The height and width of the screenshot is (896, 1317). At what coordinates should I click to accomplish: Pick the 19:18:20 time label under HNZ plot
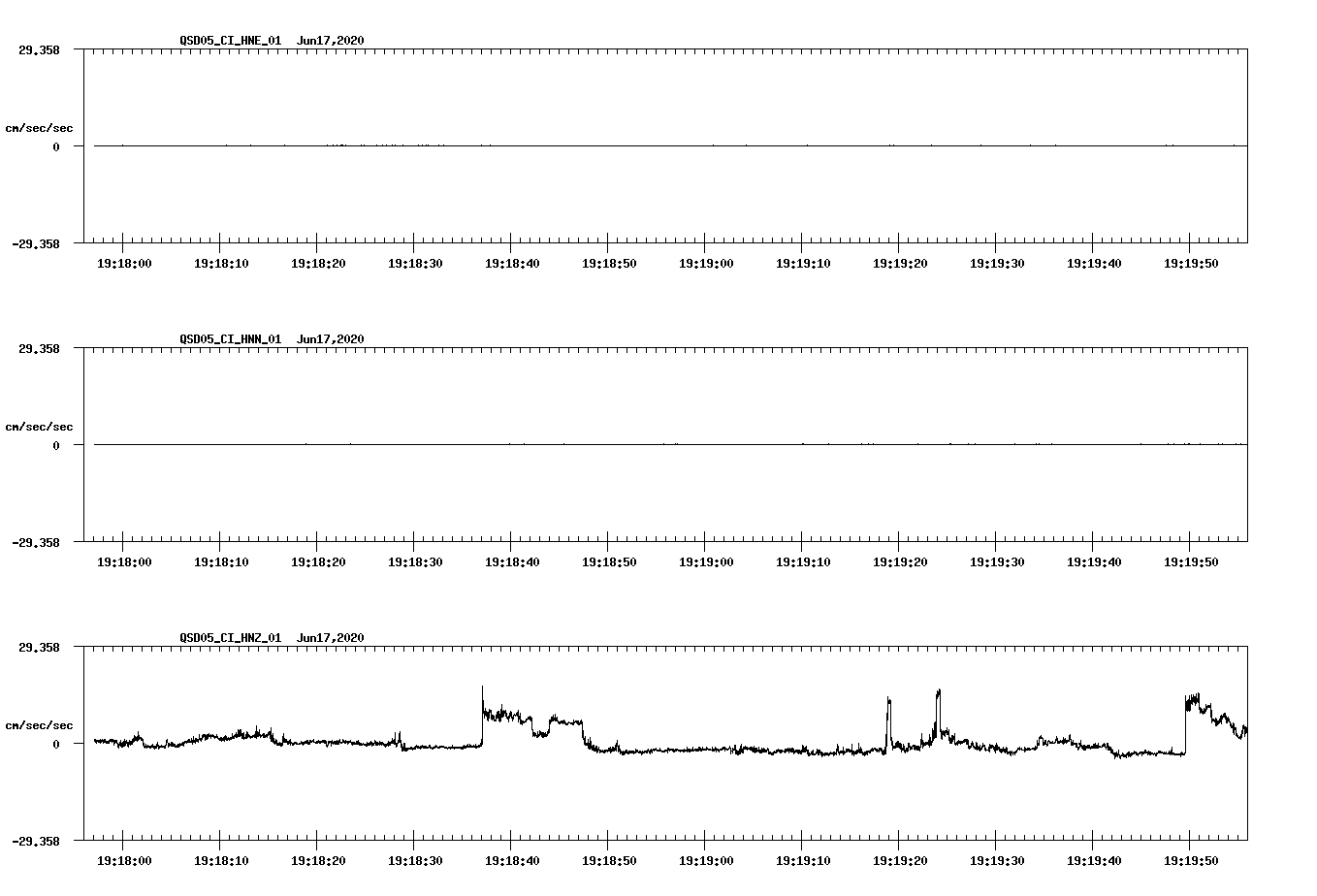click(318, 860)
